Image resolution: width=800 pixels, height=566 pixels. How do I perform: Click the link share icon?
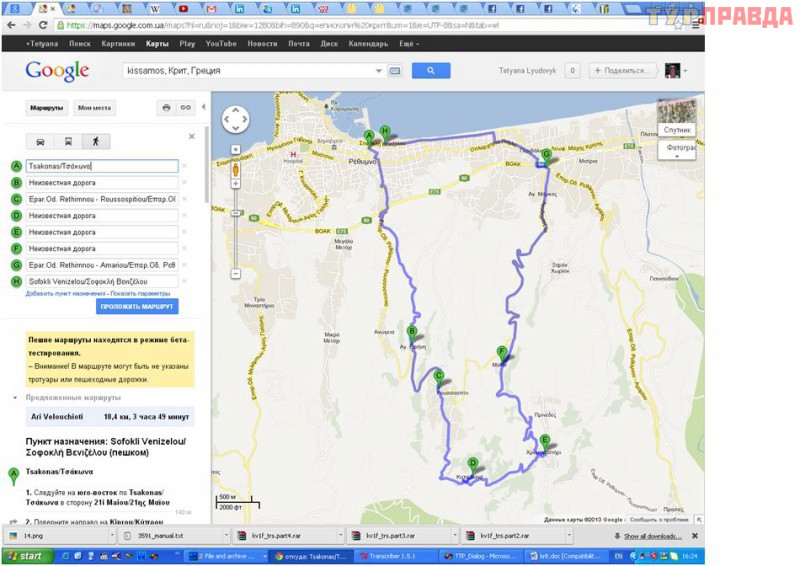click(x=185, y=107)
